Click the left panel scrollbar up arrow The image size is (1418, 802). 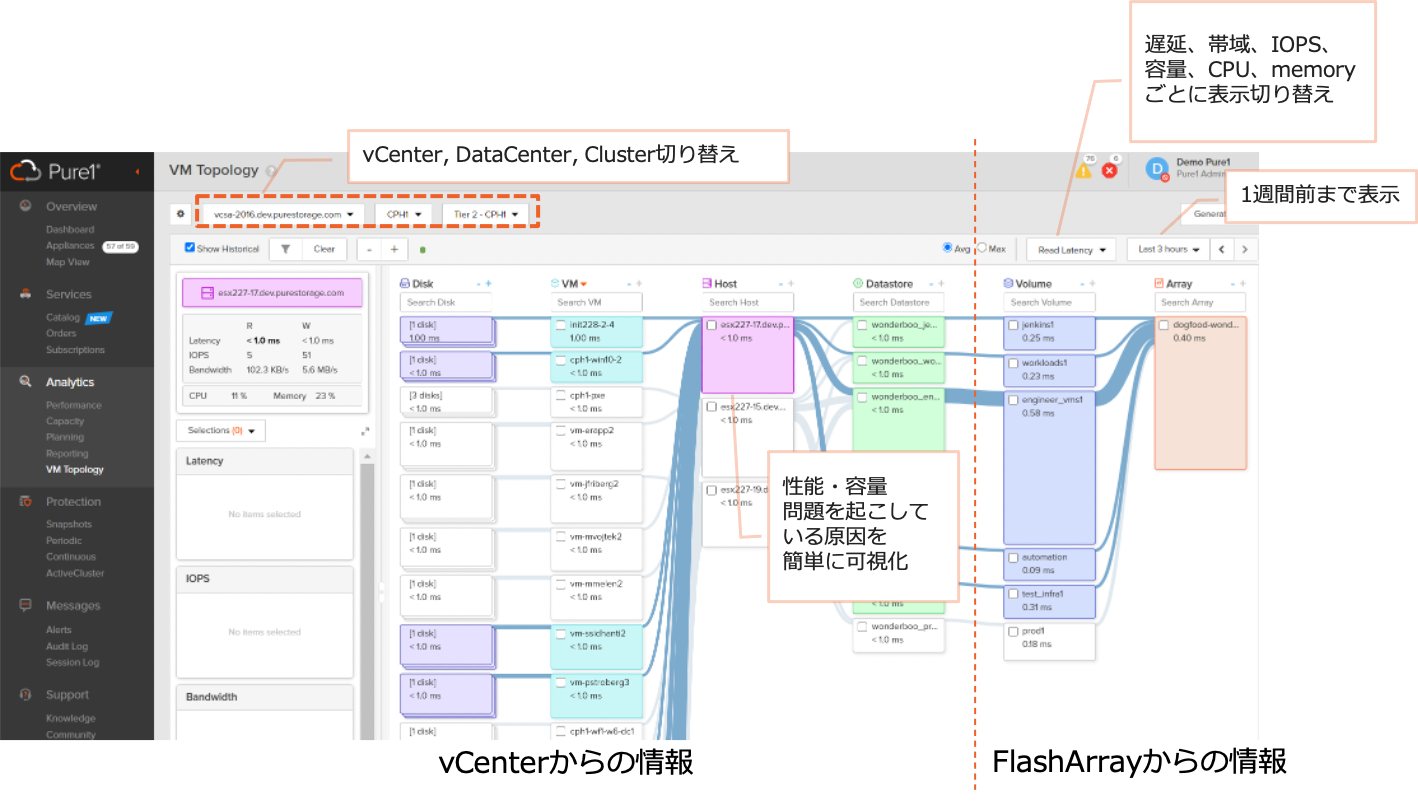[x=367, y=456]
